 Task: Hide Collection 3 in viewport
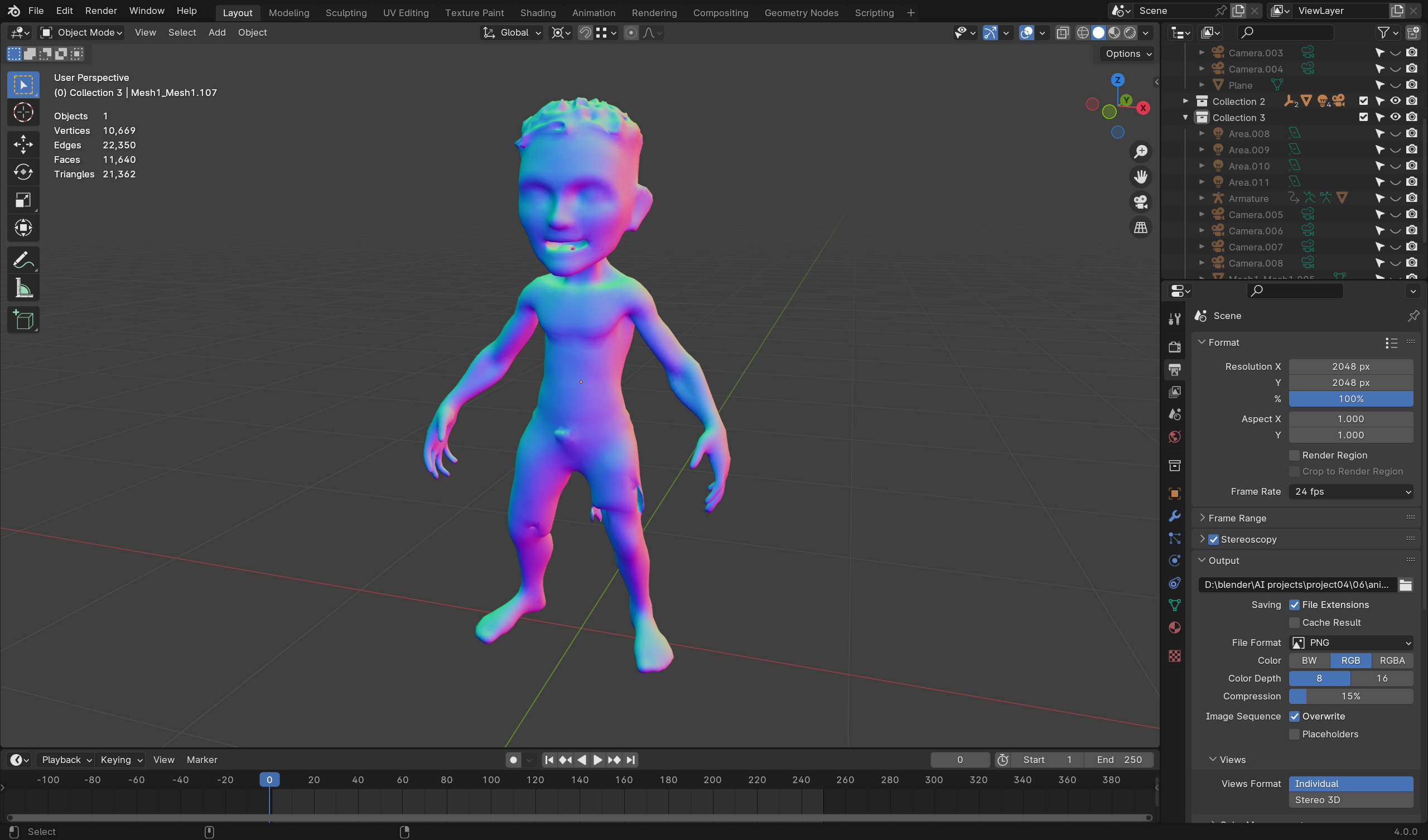[1395, 117]
